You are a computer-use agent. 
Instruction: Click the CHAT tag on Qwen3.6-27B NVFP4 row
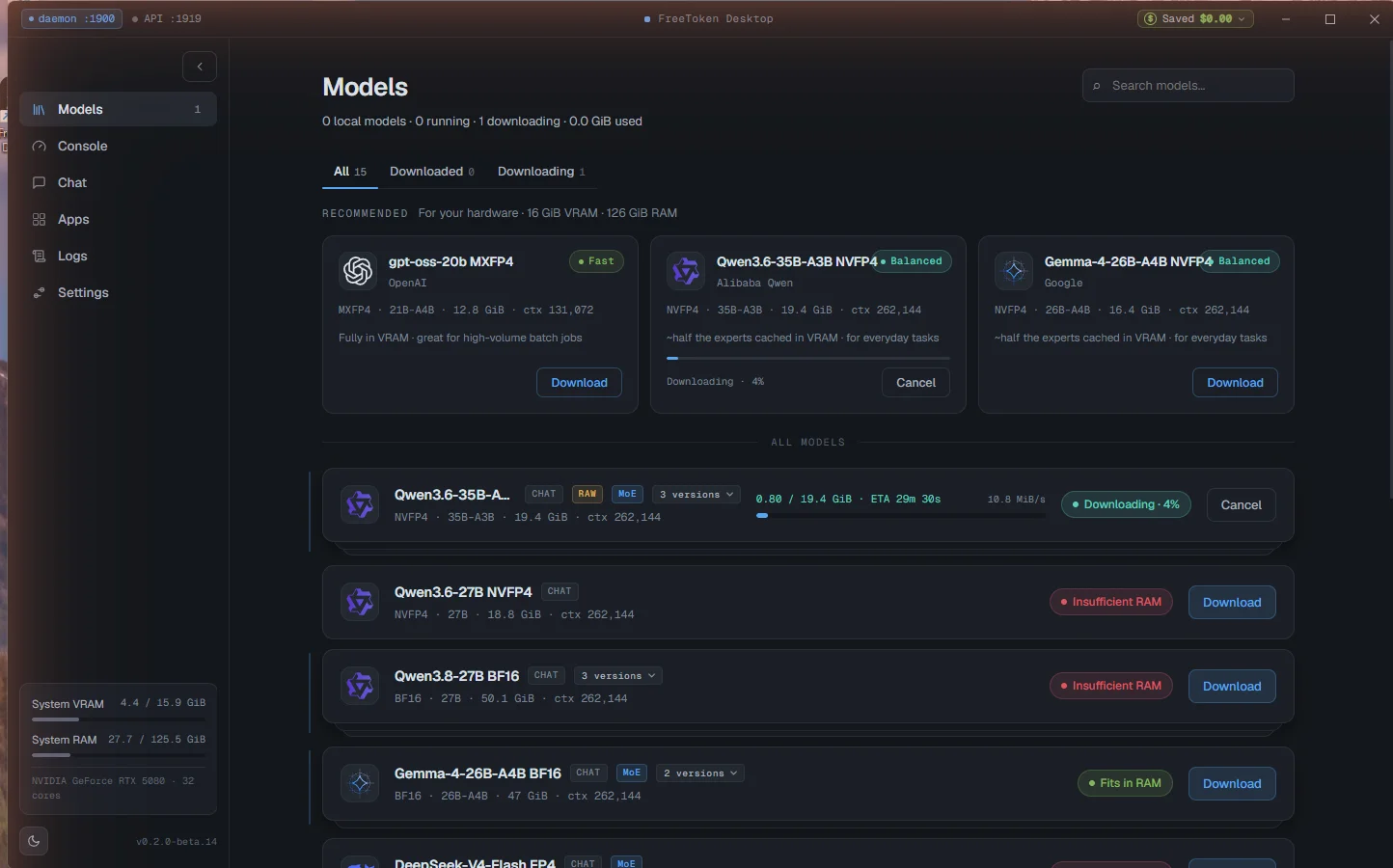pyautogui.click(x=560, y=591)
